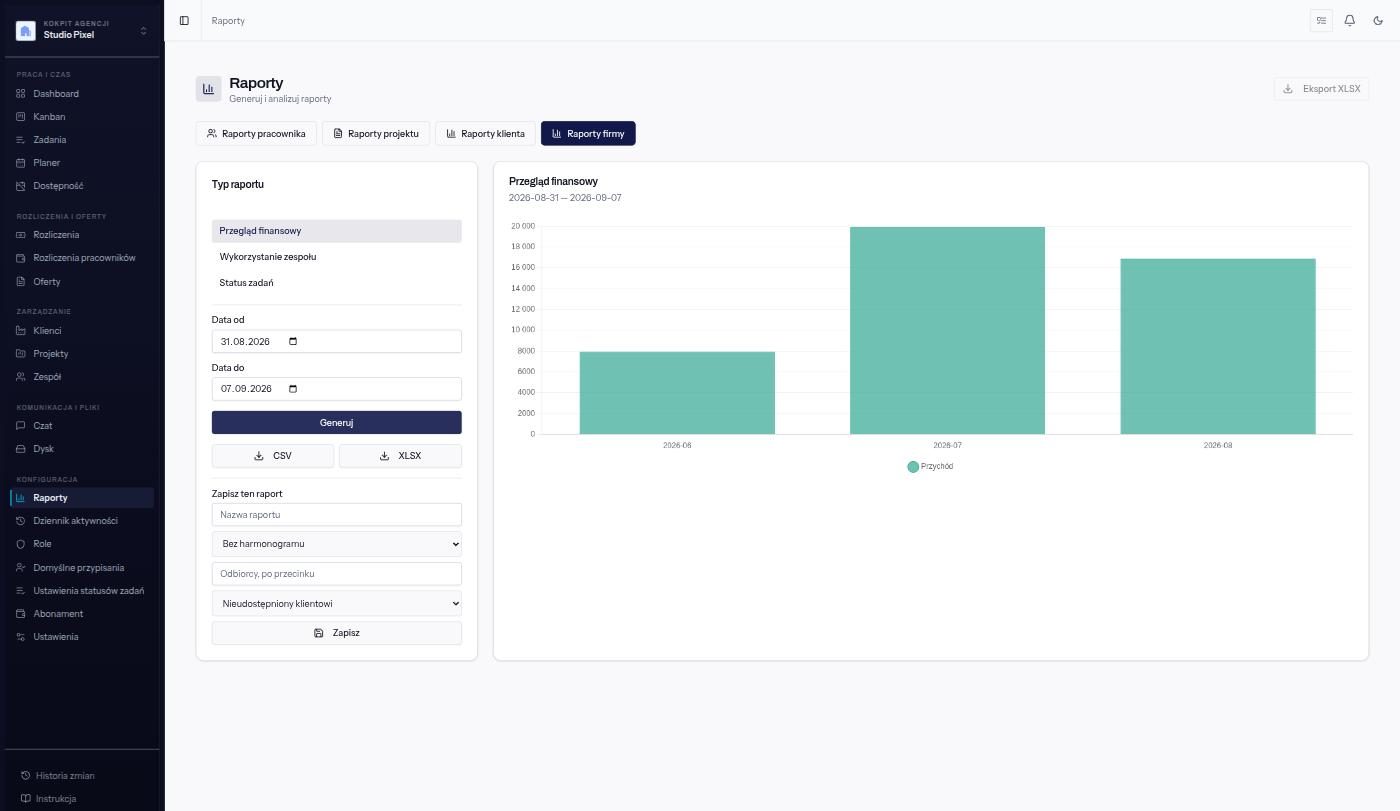
Task: Select the Raporty firmy tab
Action: coord(588,134)
